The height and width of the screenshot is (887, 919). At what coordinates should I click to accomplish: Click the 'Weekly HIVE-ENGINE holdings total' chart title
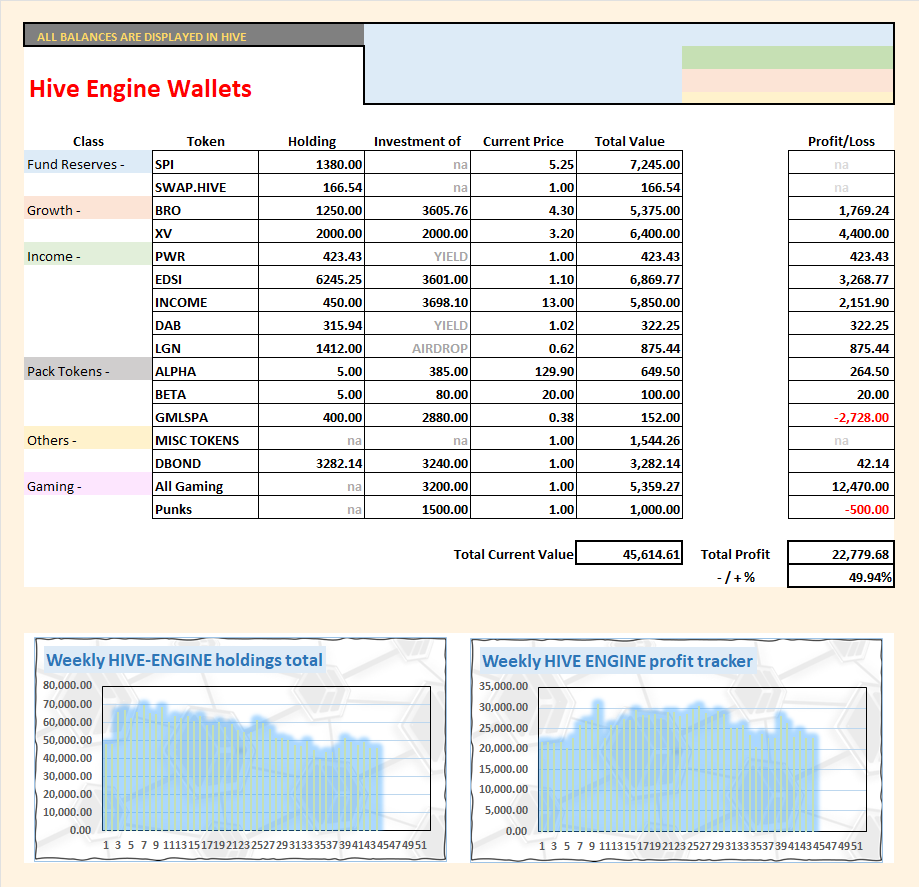[184, 660]
